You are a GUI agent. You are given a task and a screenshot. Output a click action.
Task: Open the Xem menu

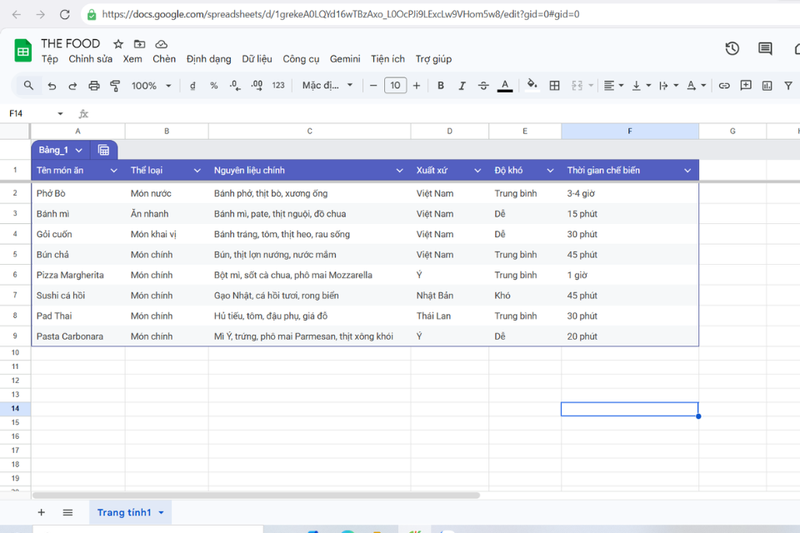tap(132, 59)
